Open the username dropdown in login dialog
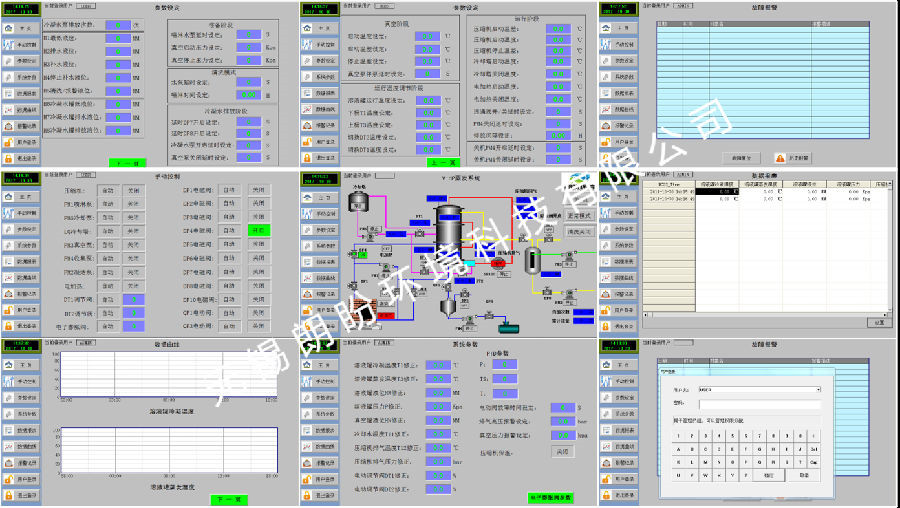 tap(817, 390)
